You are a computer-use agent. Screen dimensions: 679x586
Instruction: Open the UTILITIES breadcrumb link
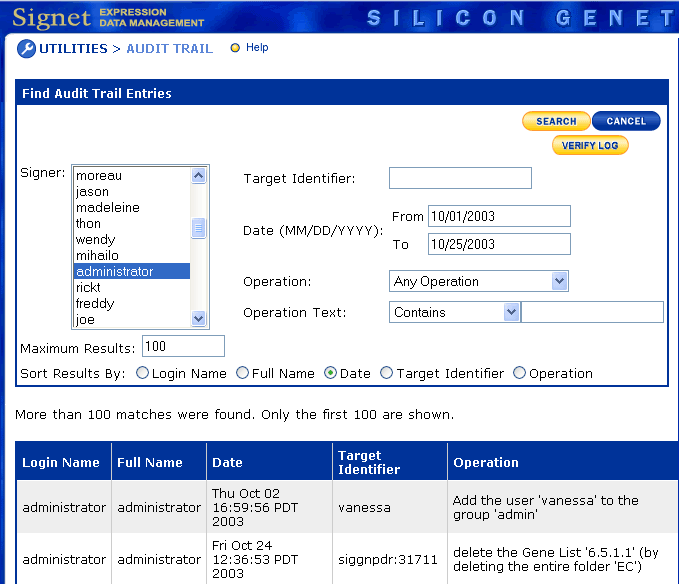pyautogui.click(x=73, y=48)
